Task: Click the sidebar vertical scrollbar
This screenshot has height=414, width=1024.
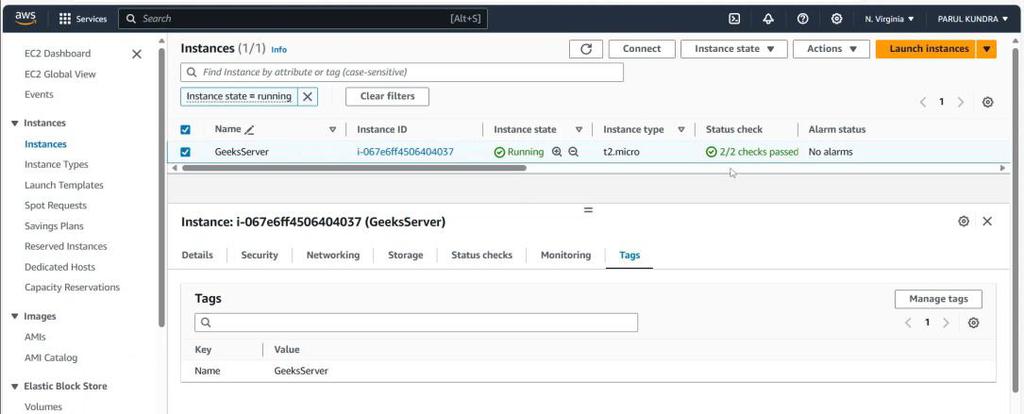Action: 161,186
